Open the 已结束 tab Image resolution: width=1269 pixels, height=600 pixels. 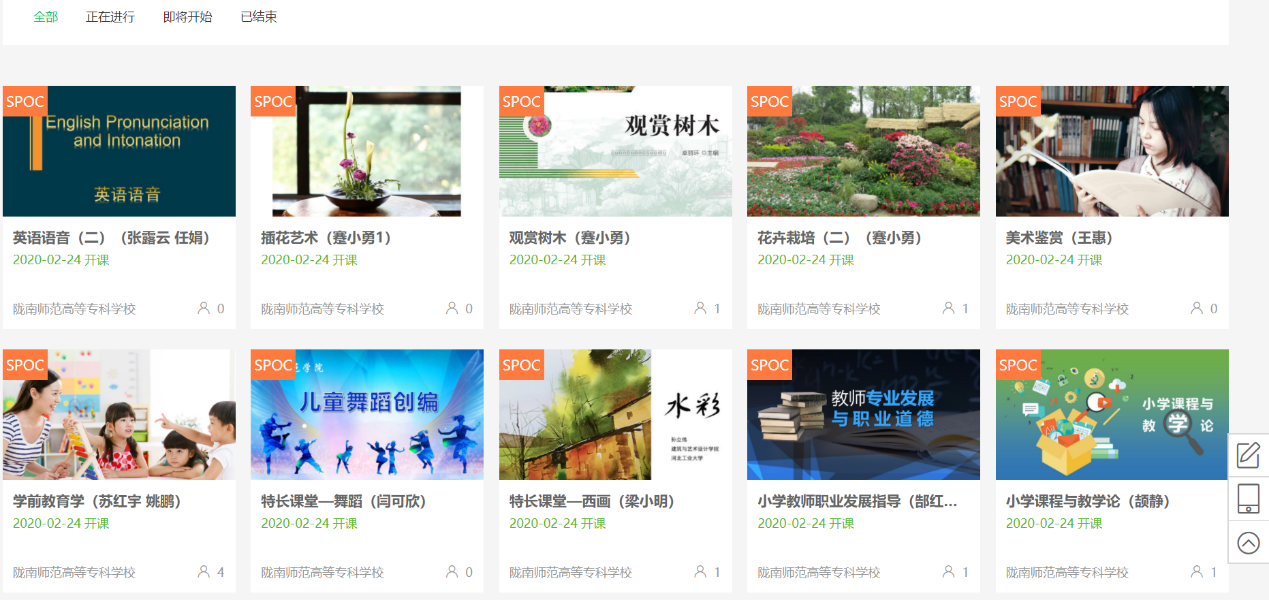pos(259,17)
